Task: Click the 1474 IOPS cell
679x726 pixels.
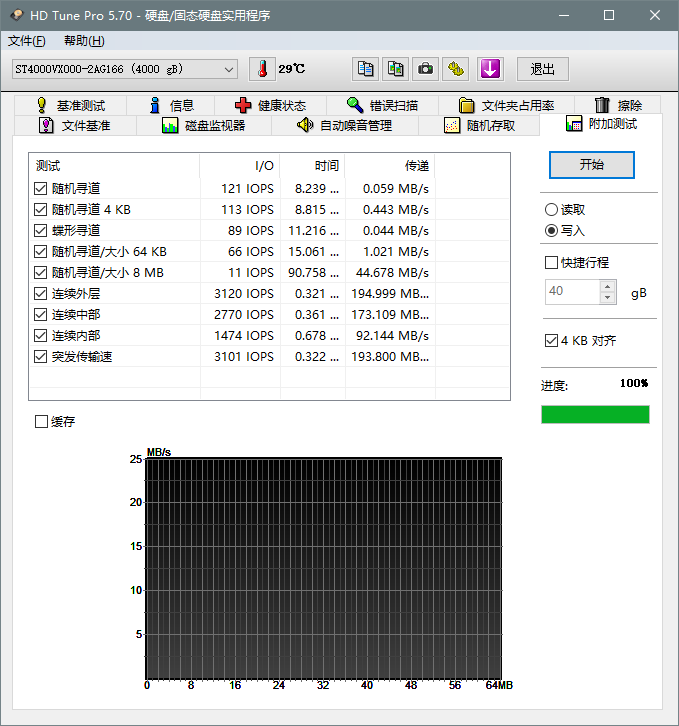Action: (244, 336)
